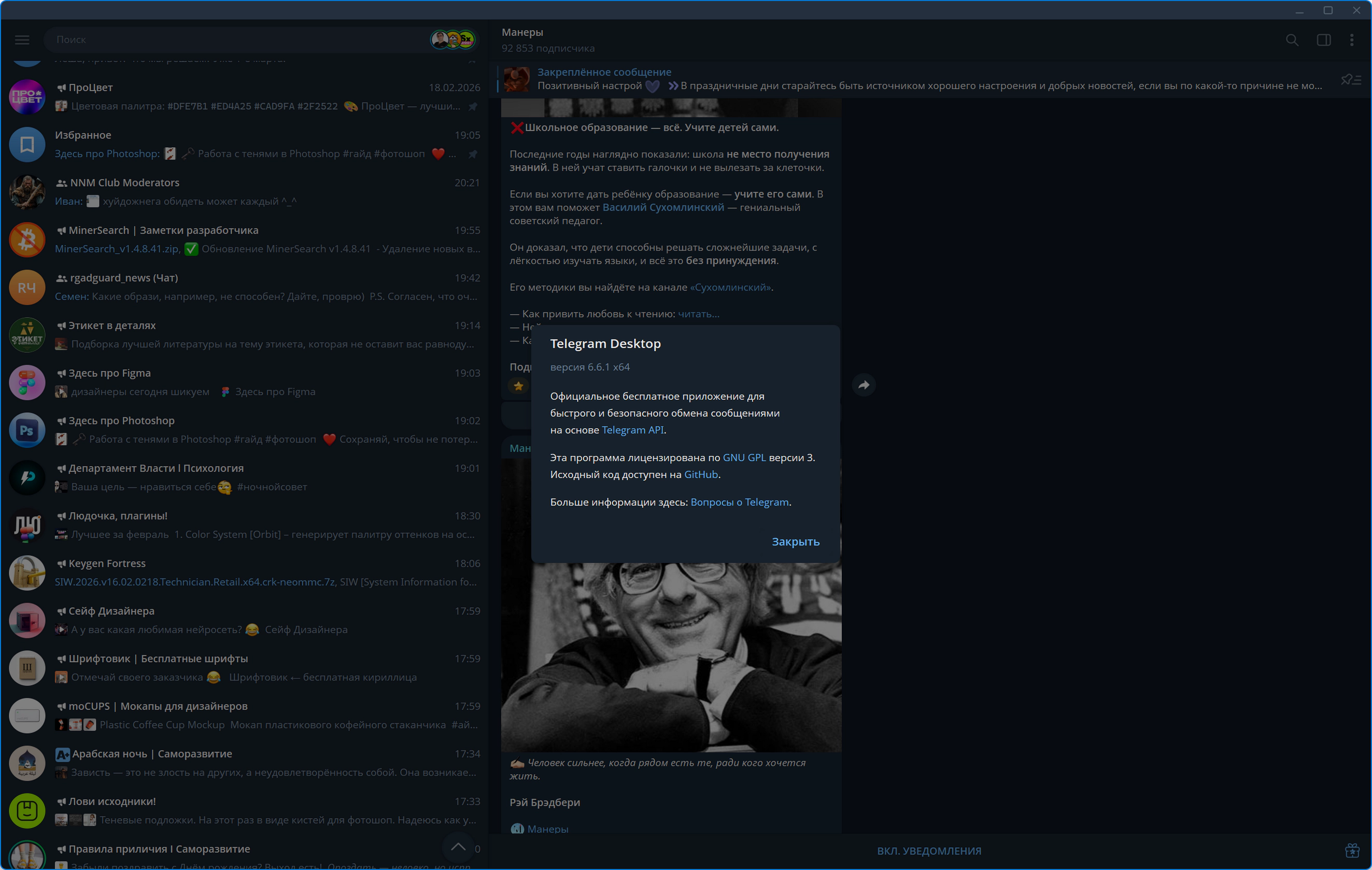The height and width of the screenshot is (870, 1372).
Task: Open the GNU GPL license link
Action: tap(744, 457)
